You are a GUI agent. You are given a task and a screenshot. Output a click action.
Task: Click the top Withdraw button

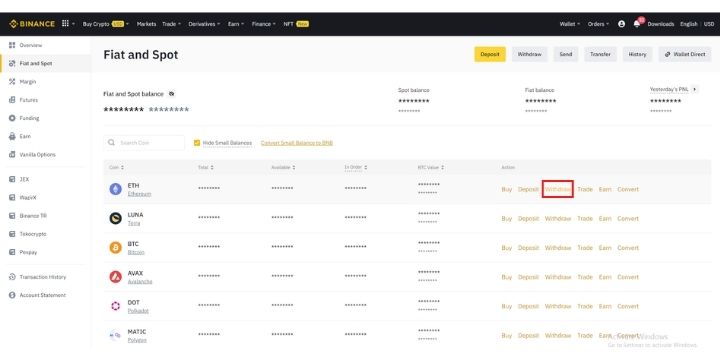tap(529, 54)
